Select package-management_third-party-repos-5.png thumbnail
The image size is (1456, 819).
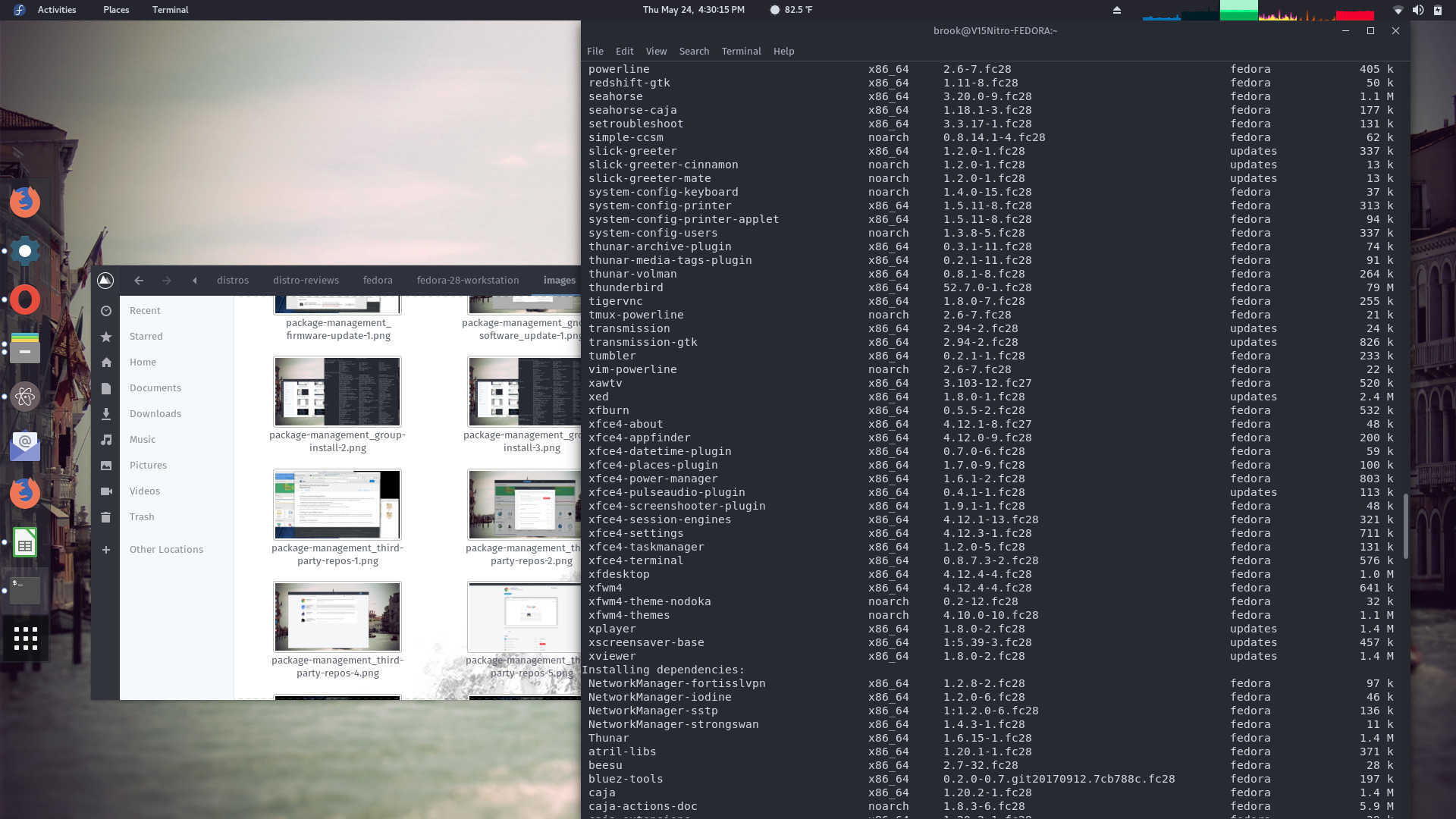click(x=524, y=617)
